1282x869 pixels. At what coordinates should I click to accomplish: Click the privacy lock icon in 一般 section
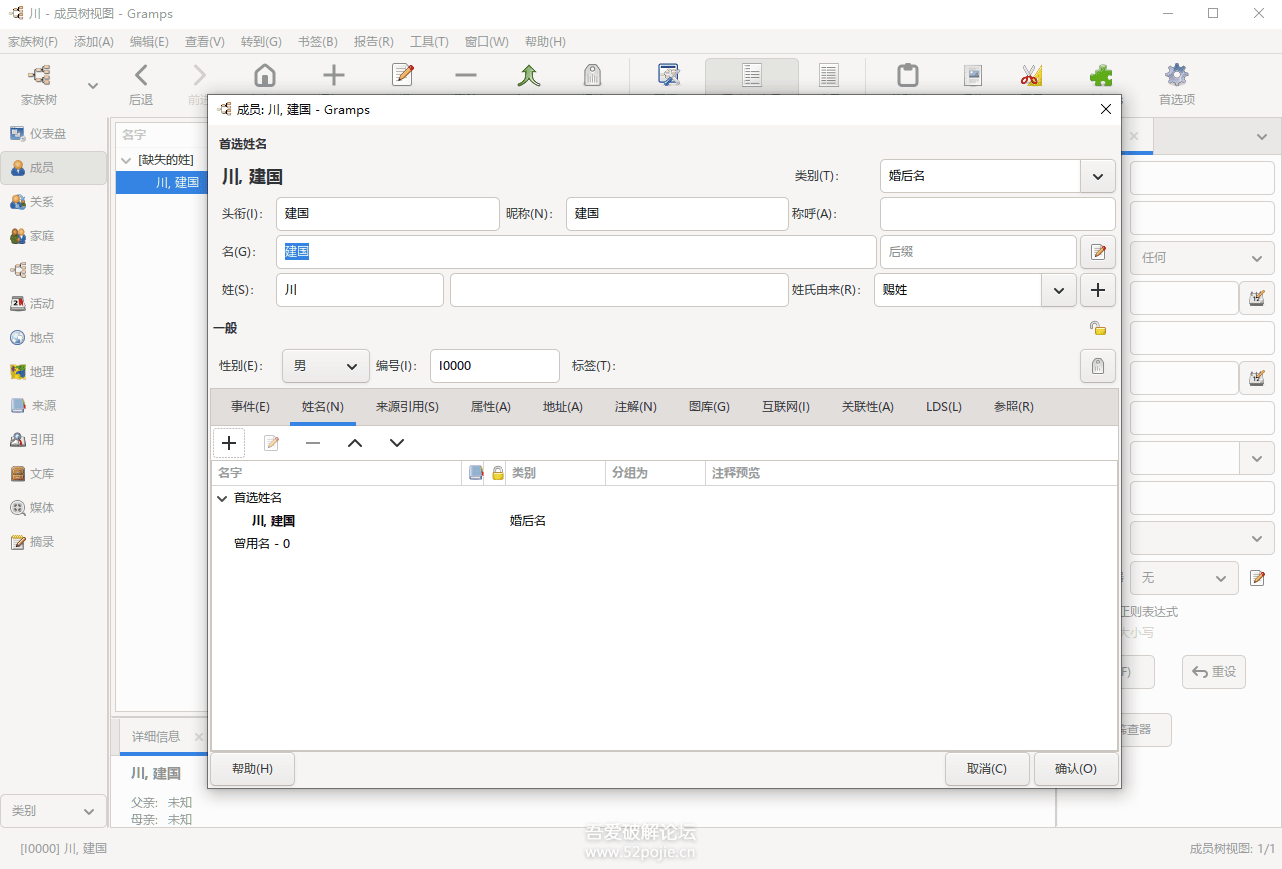coord(1097,328)
